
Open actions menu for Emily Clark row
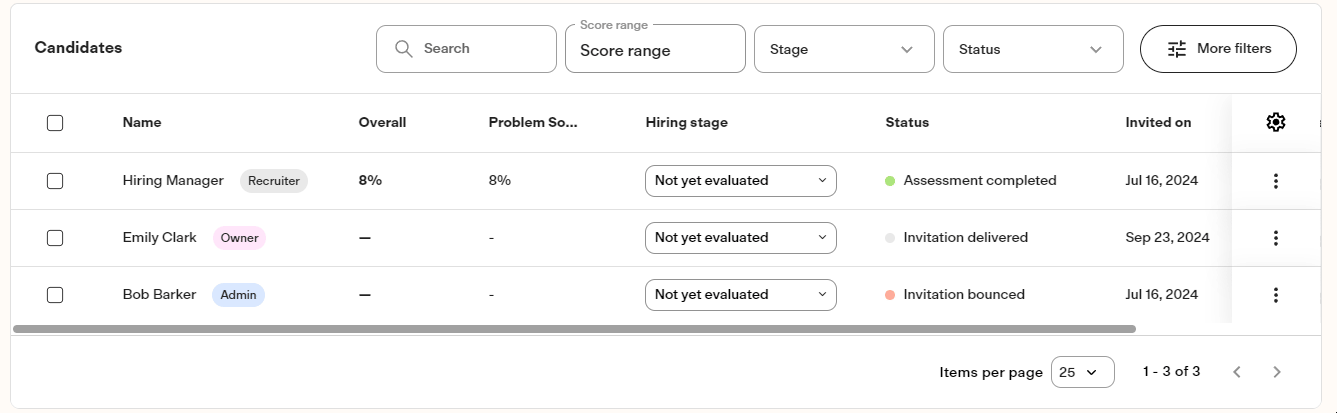1275,238
